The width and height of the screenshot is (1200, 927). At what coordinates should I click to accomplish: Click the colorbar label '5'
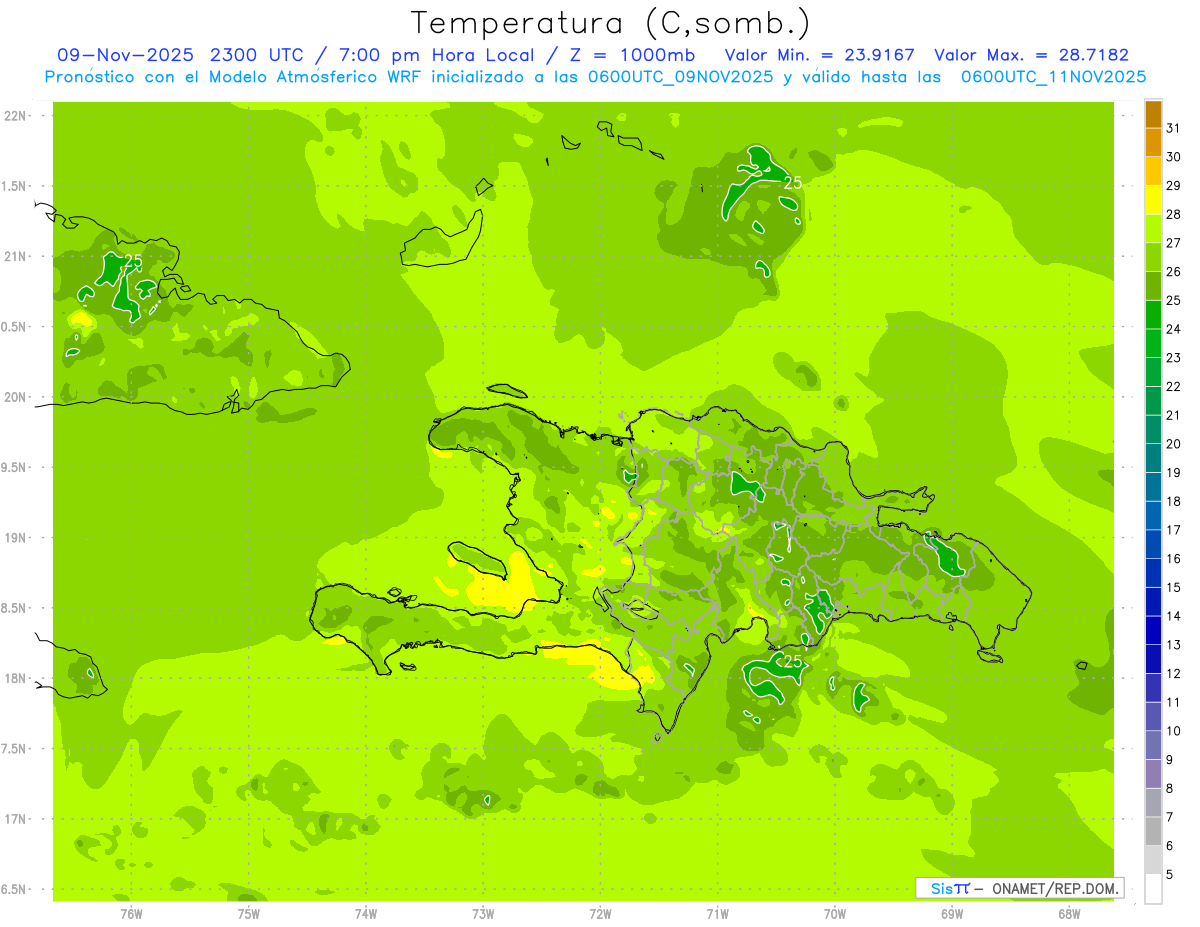point(1170,875)
